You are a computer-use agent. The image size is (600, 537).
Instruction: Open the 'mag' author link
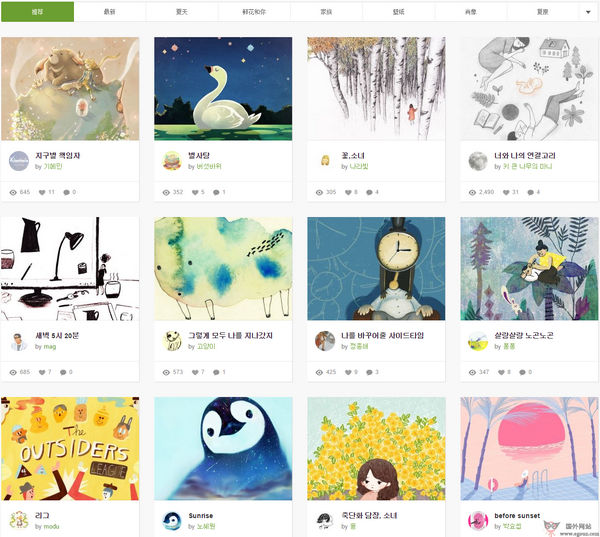click(50, 347)
